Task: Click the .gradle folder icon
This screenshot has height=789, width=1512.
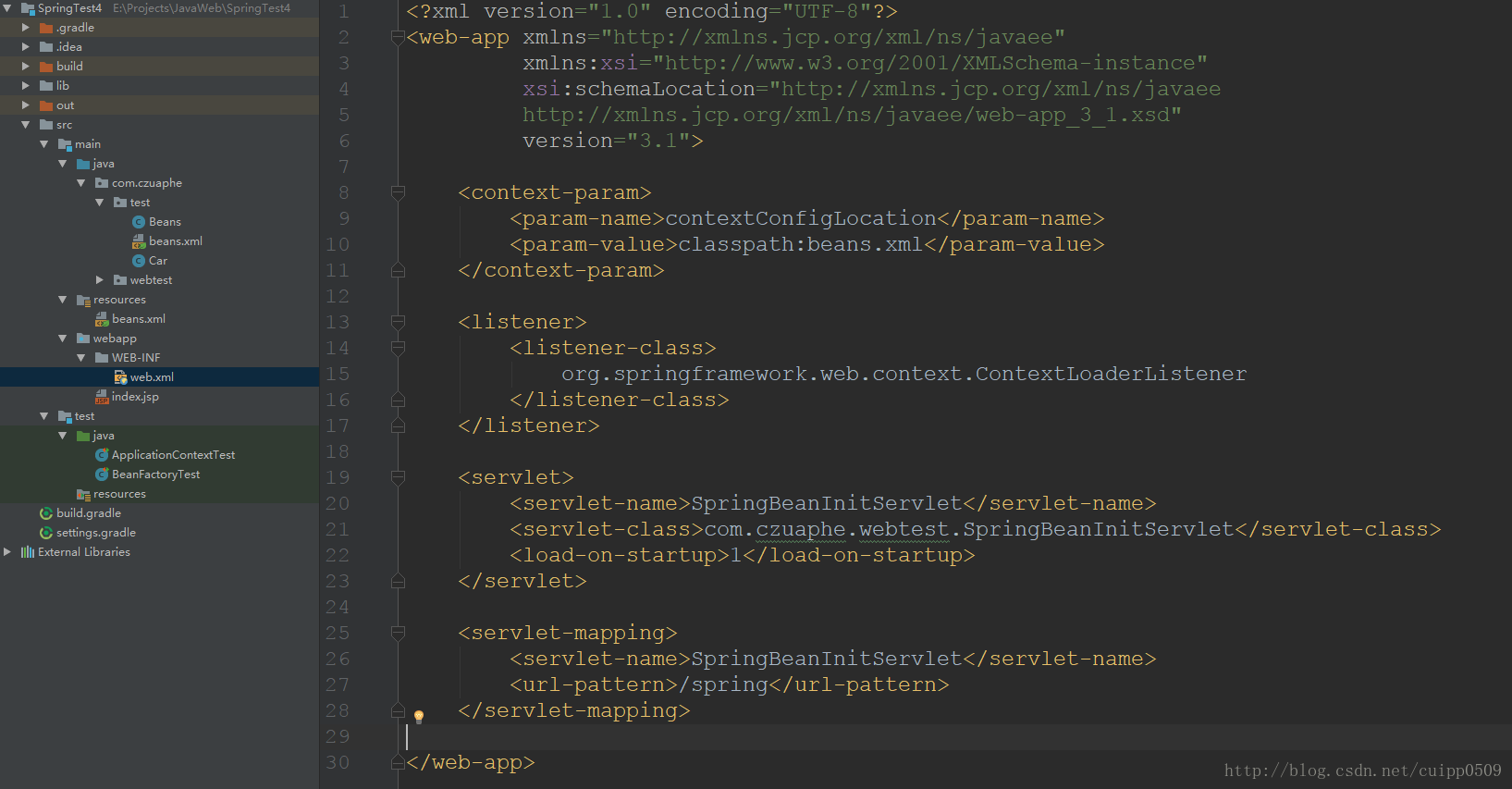Action: [x=46, y=28]
